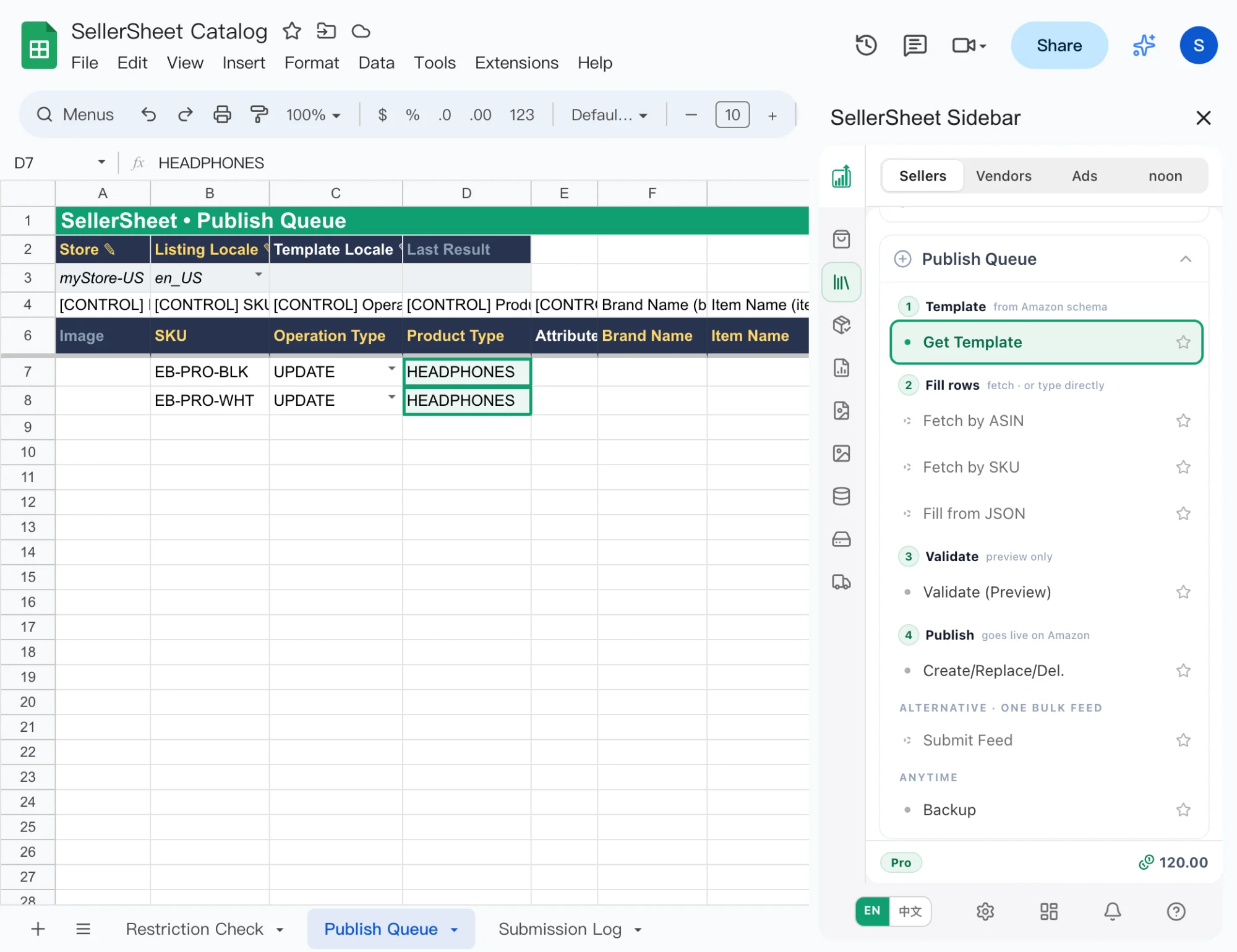
Task: Open the sidebar shopping bag icon
Action: (x=841, y=239)
